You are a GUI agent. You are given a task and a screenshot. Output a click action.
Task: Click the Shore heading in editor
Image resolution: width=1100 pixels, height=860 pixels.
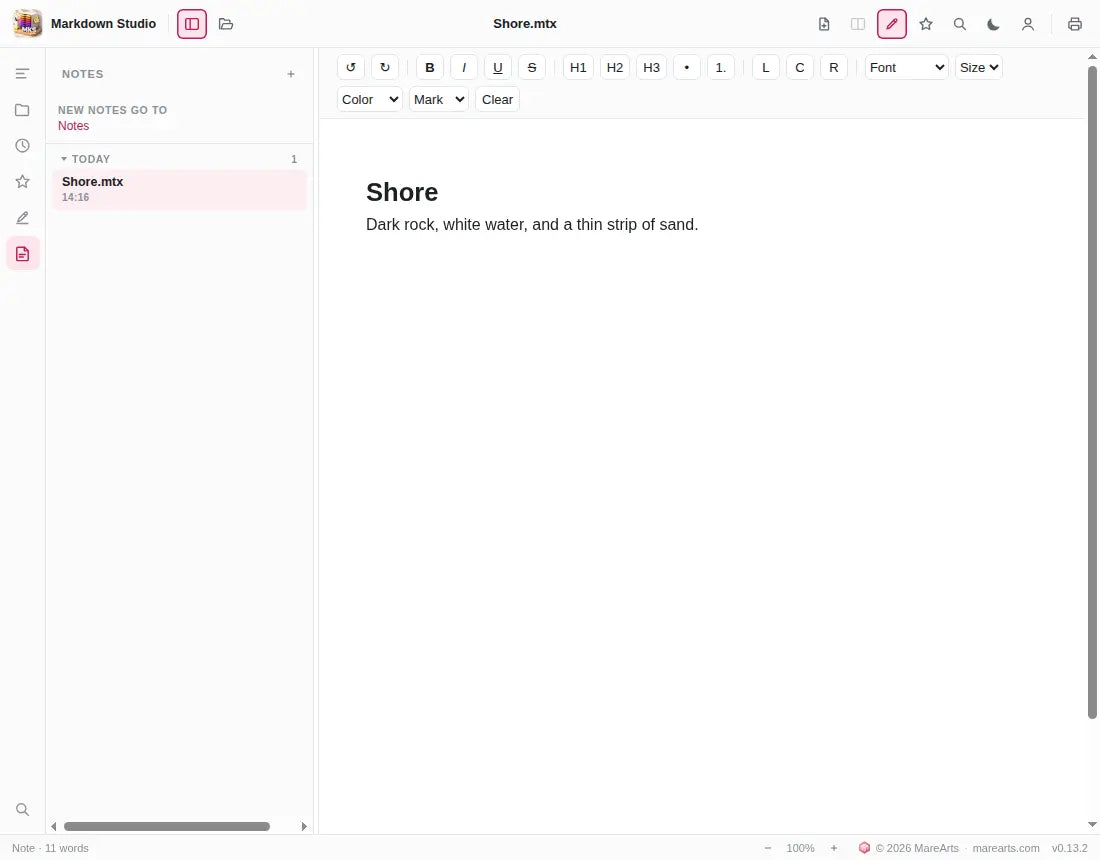coord(402,192)
